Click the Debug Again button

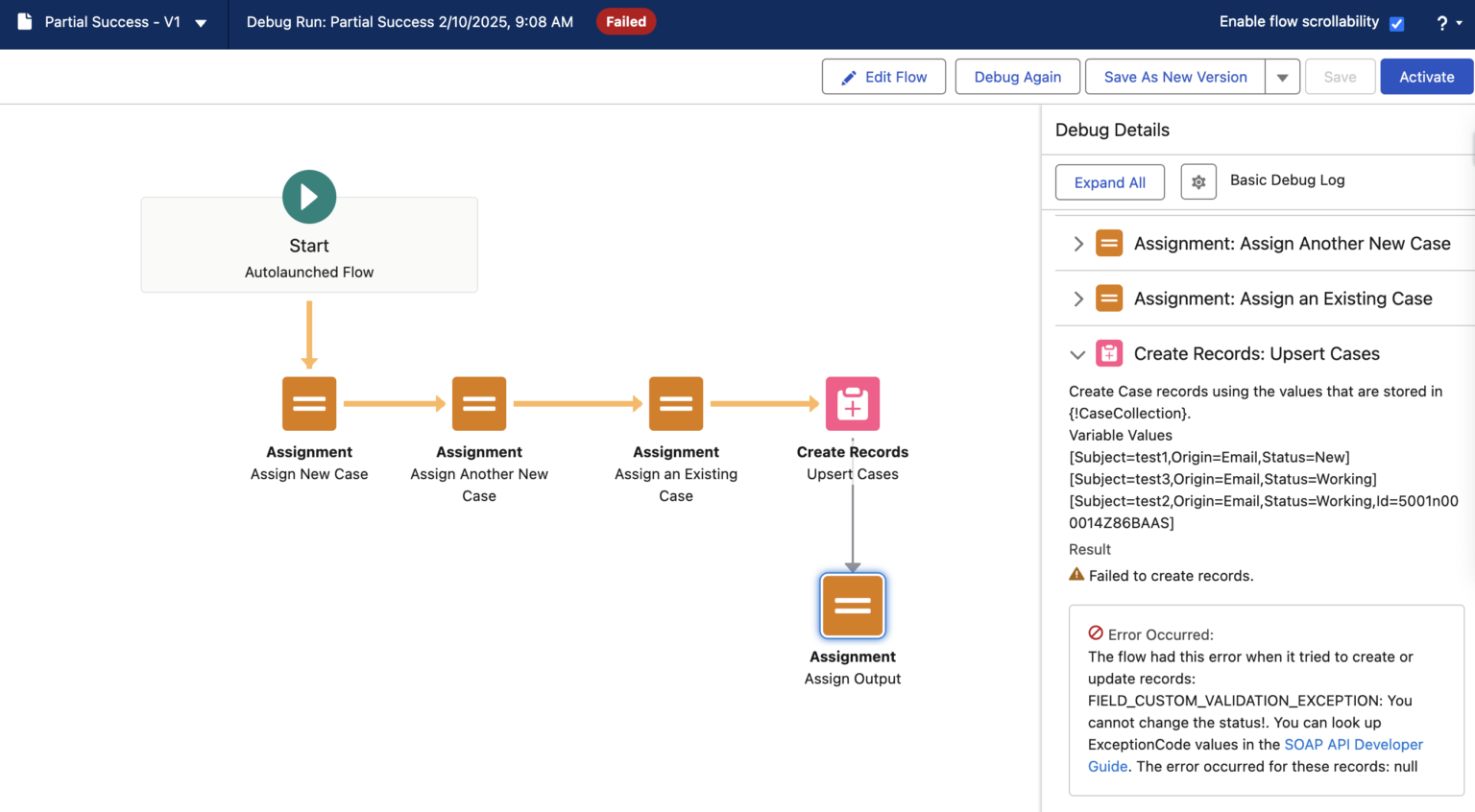point(1017,76)
